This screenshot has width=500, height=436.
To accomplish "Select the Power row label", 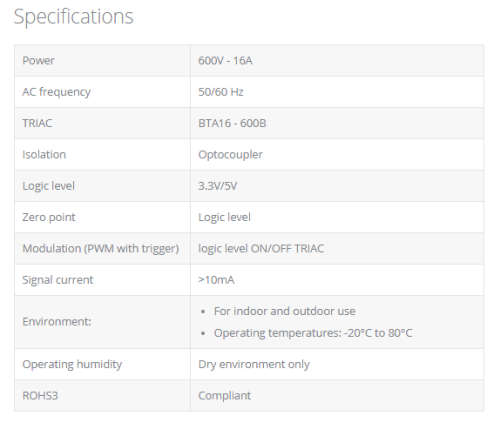I will [38, 60].
